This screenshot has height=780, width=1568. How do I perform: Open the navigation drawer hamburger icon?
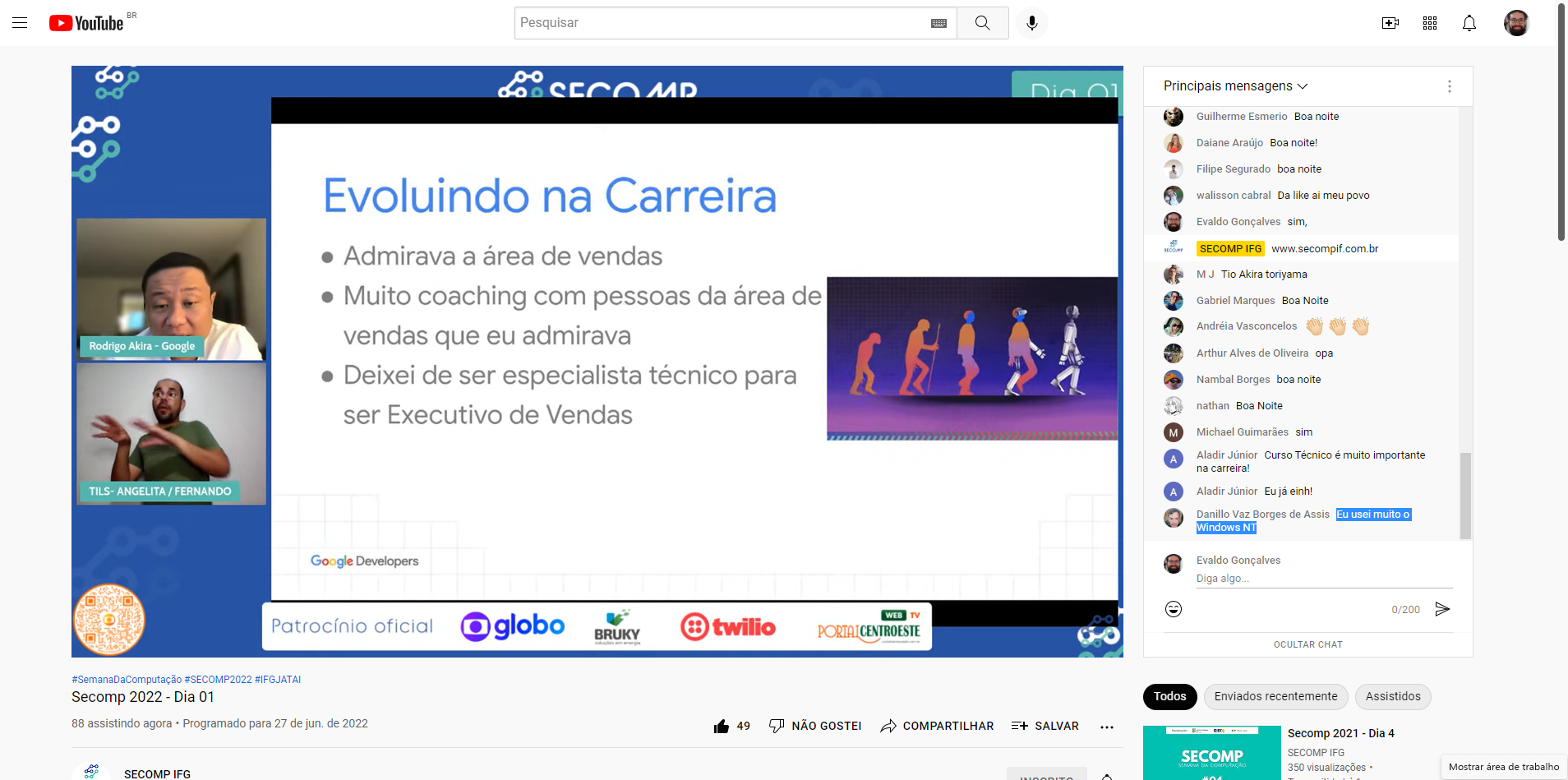[20, 22]
